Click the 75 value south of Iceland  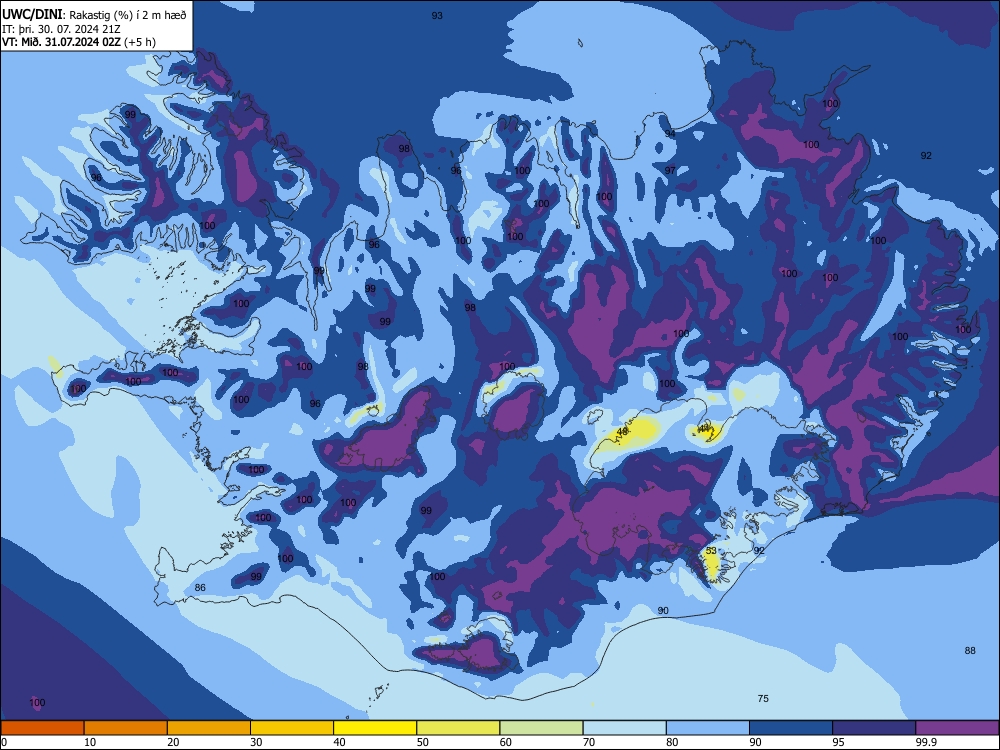(x=763, y=699)
